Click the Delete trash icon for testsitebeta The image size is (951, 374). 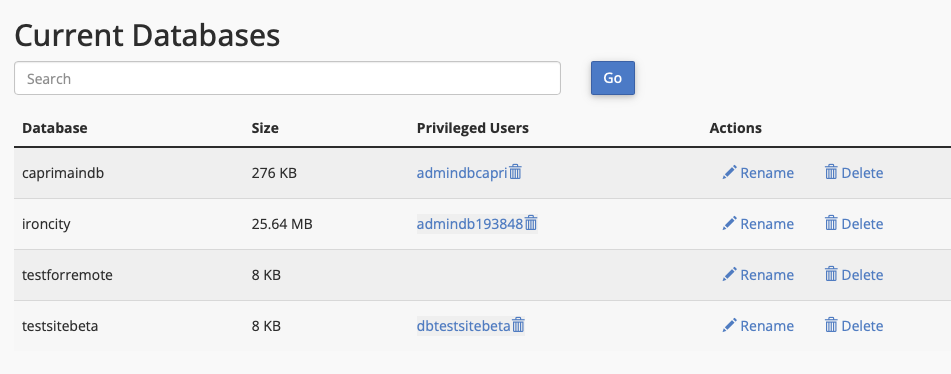[x=831, y=326]
